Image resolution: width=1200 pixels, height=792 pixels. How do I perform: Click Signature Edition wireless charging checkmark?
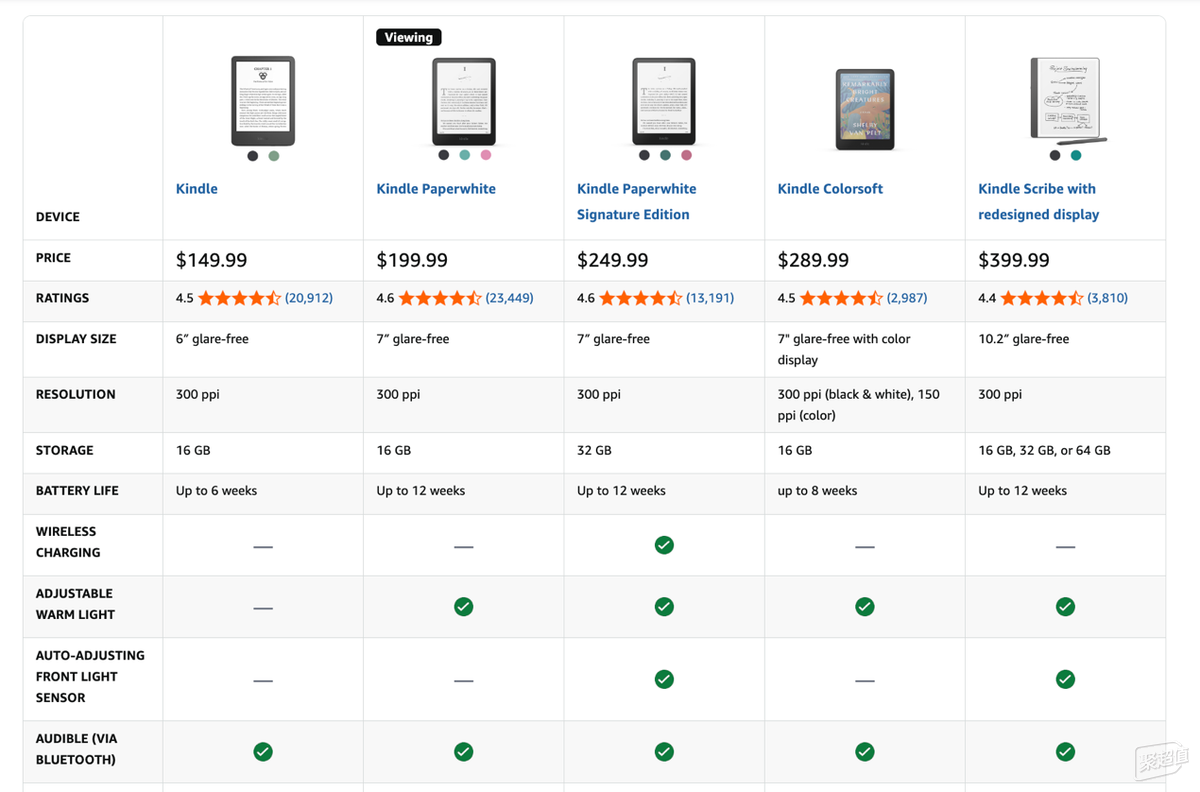pyautogui.click(x=664, y=545)
